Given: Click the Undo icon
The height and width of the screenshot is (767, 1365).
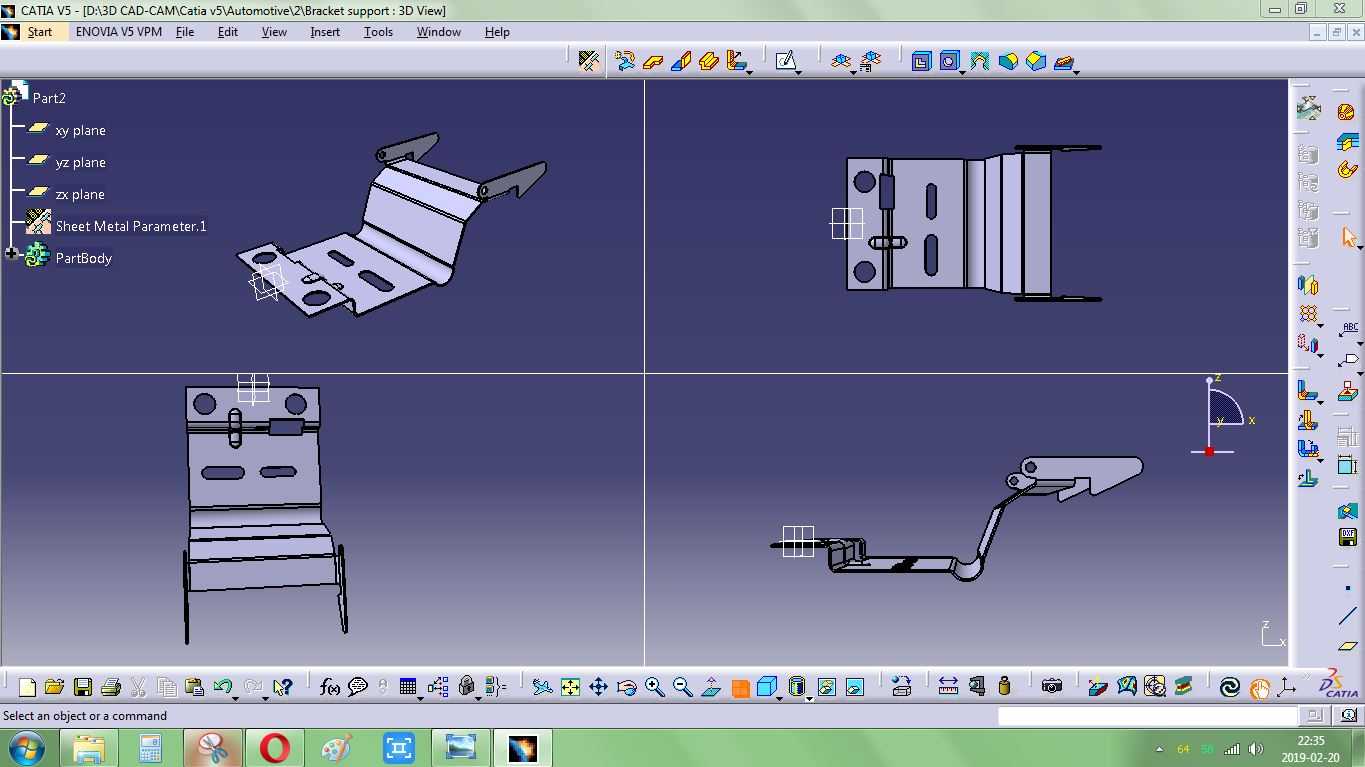Looking at the screenshot, I should click(223, 687).
